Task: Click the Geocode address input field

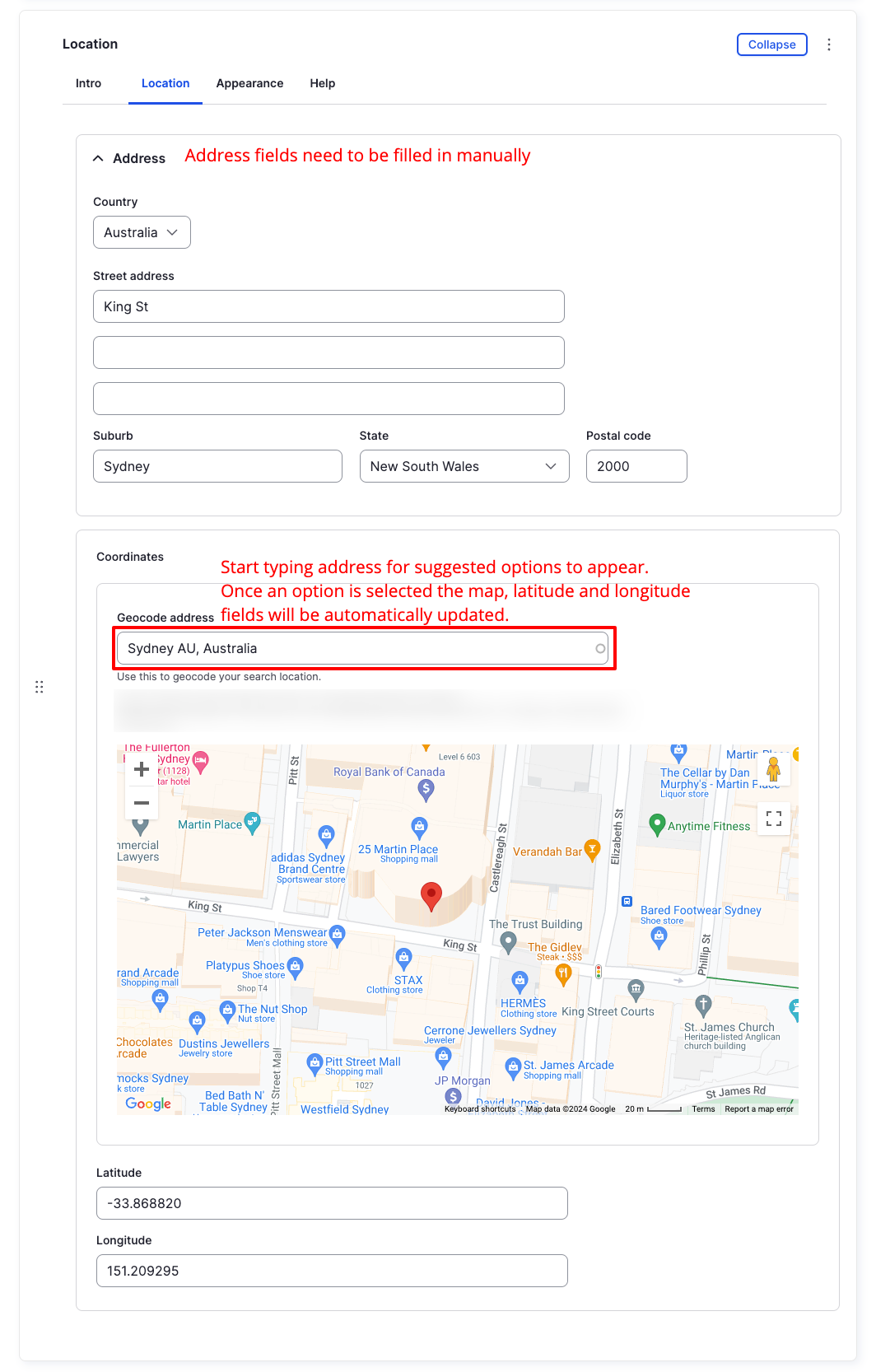Action: [x=362, y=648]
